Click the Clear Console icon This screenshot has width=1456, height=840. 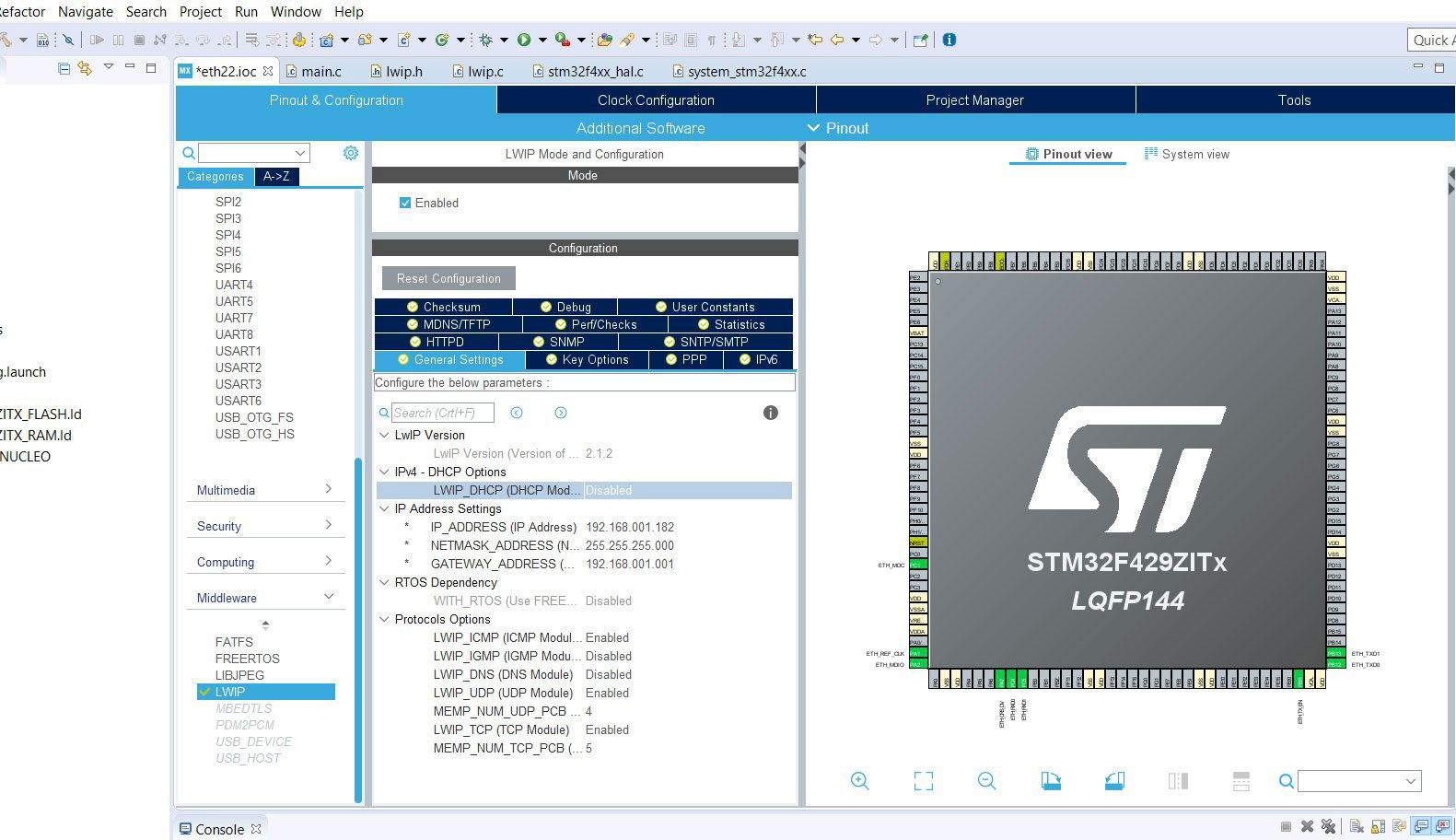[1357, 826]
